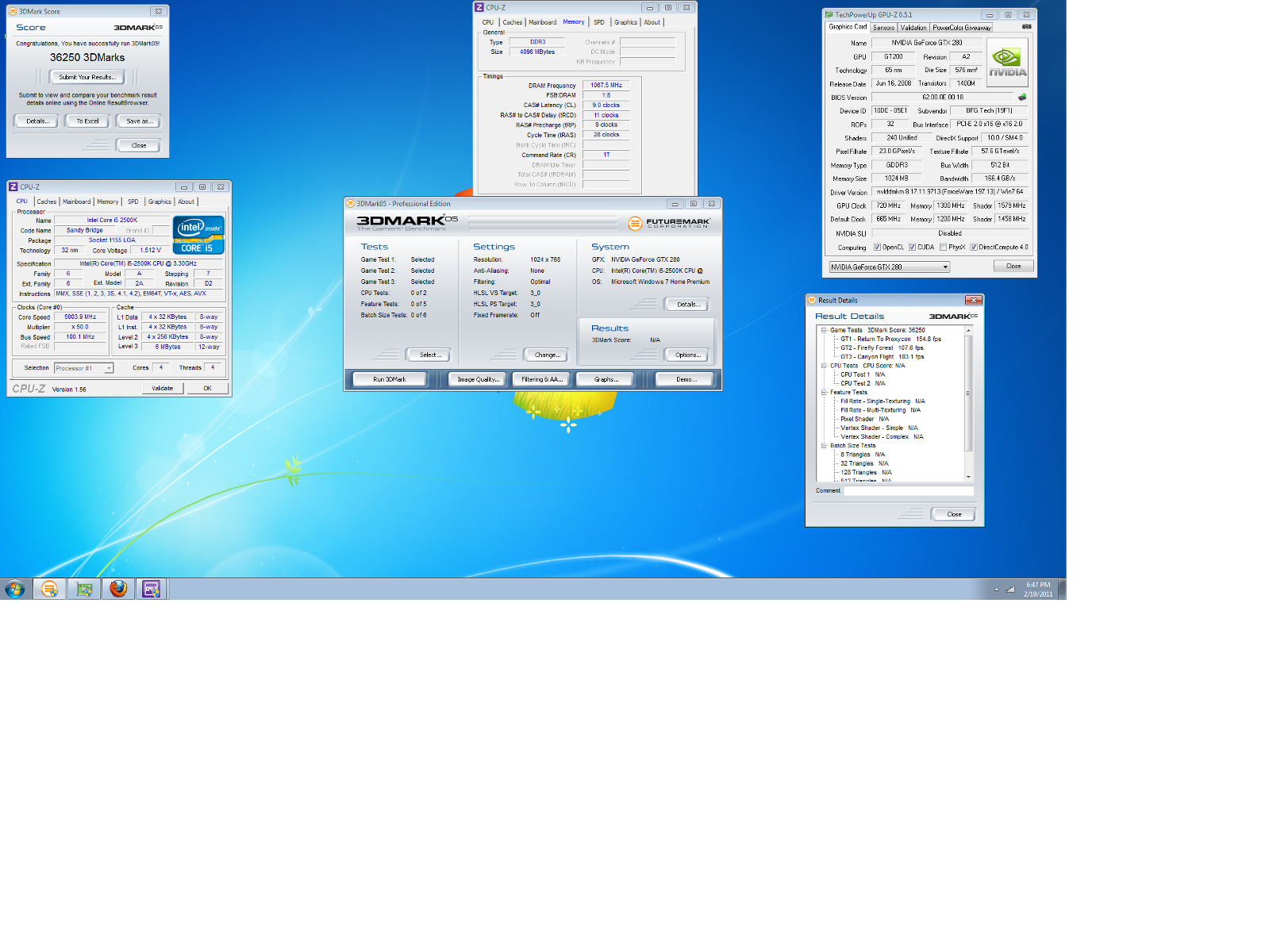The height and width of the screenshot is (952, 1269).
Task: Click the GPU-Z taskbar icon
Action: pyautogui.click(x=84, y=589)
